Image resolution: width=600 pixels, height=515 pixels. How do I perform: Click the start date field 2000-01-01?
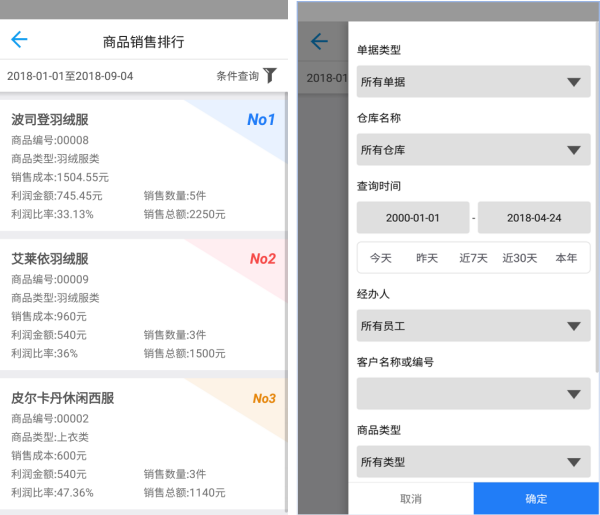(x=413, y=218)
